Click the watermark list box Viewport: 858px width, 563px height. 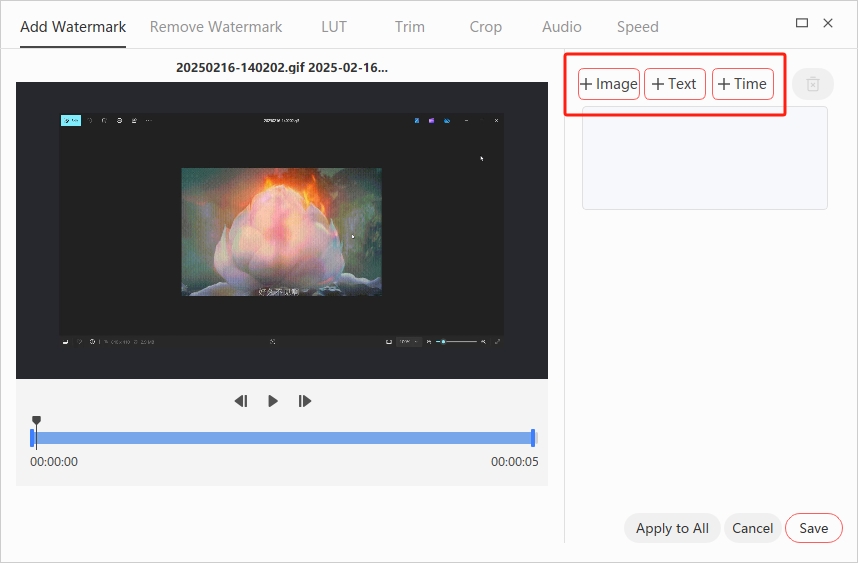point(705,158)
